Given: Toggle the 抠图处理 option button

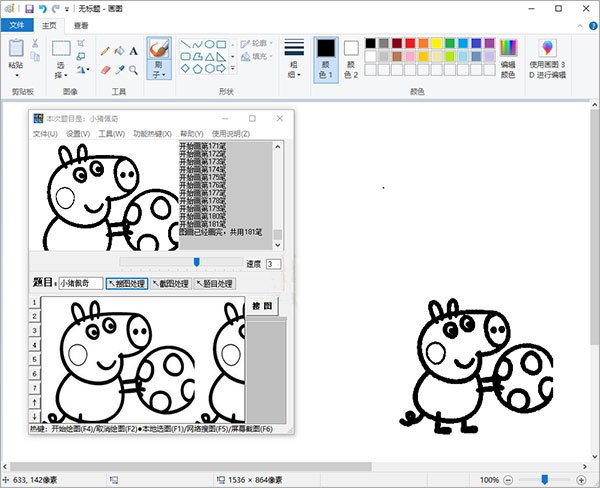Looking at the screenshot, I should [x=127, y=284].
